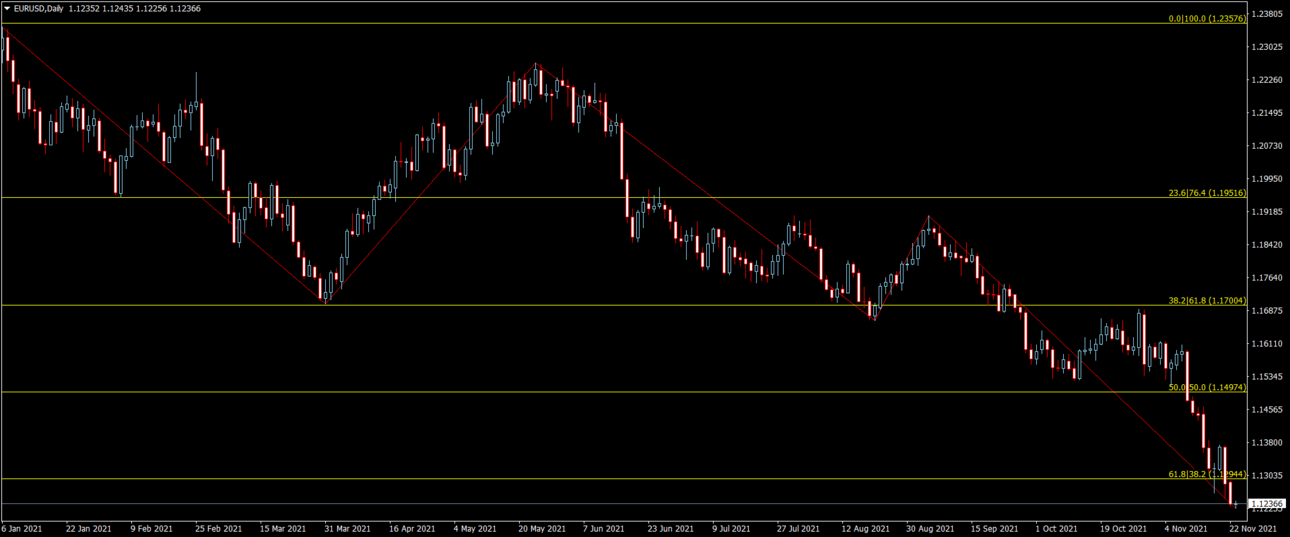Click the 1.16110 price axis label
Viewport: 1290px width, 537px height.
[x=1268, y=344]
